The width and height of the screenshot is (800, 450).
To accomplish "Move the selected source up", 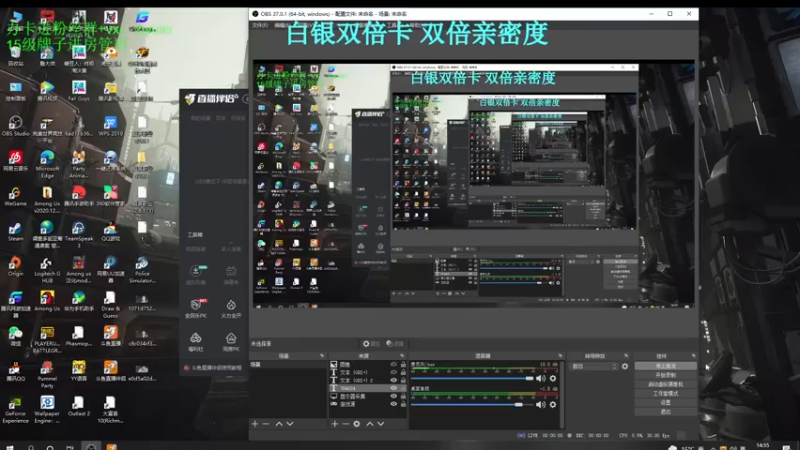I will (x=370, y=424).
